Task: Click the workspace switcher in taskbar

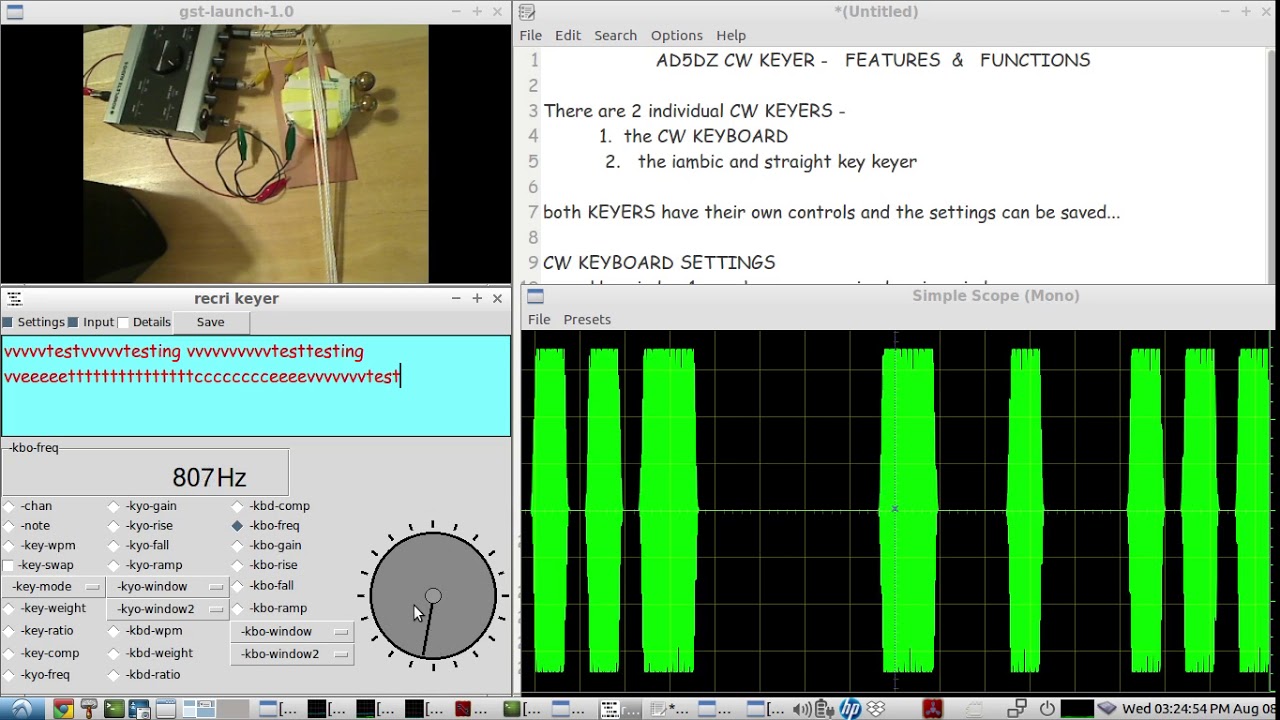Action: point(216,709)
